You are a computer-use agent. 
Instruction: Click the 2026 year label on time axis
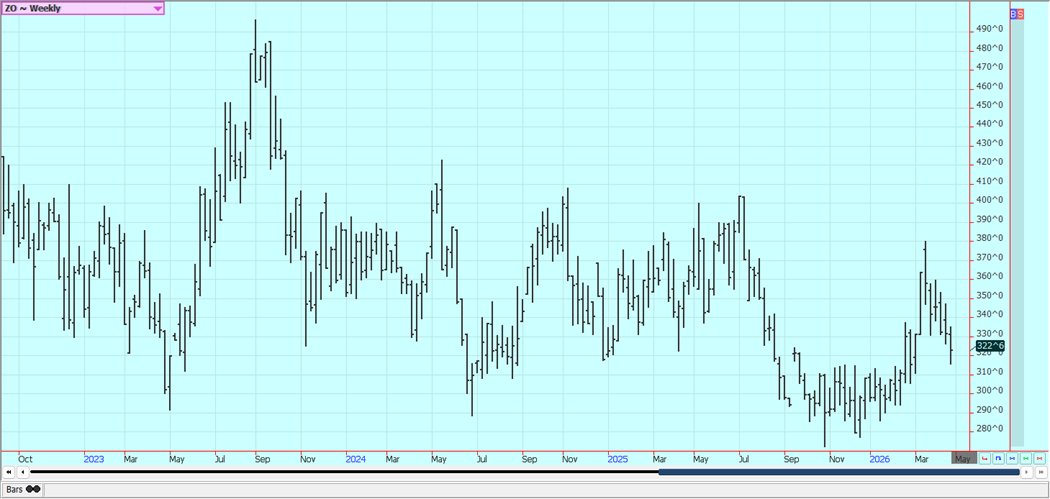[880, 459]
